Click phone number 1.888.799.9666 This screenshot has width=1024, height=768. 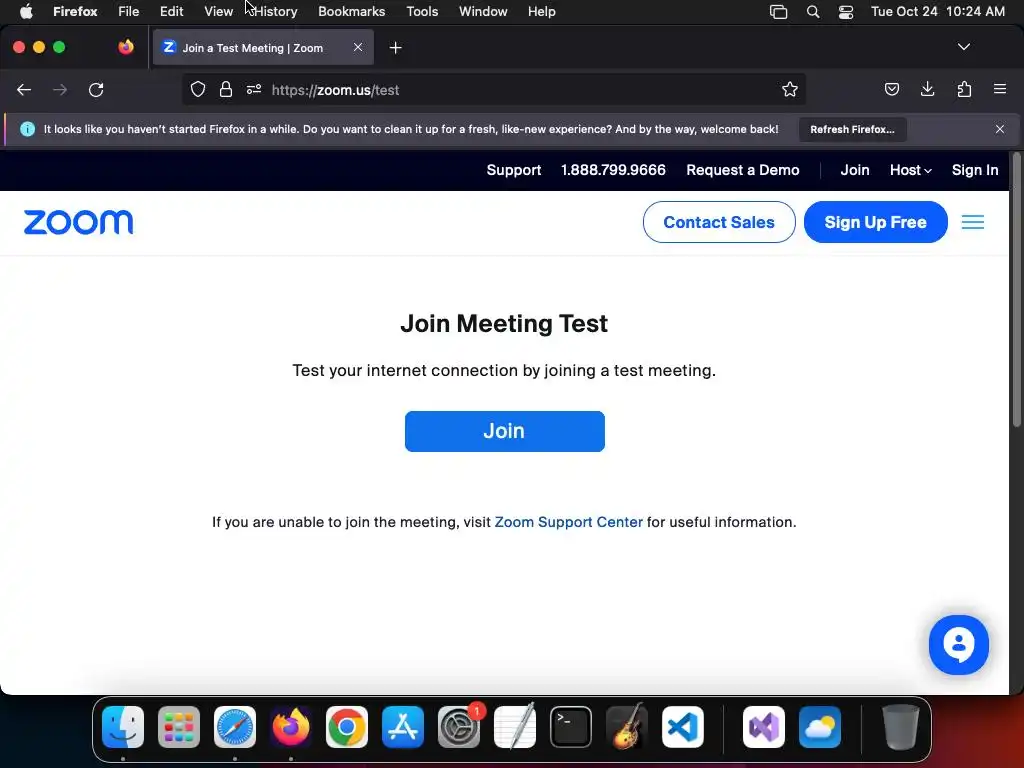pyautogui.click(x=613, y=170)
